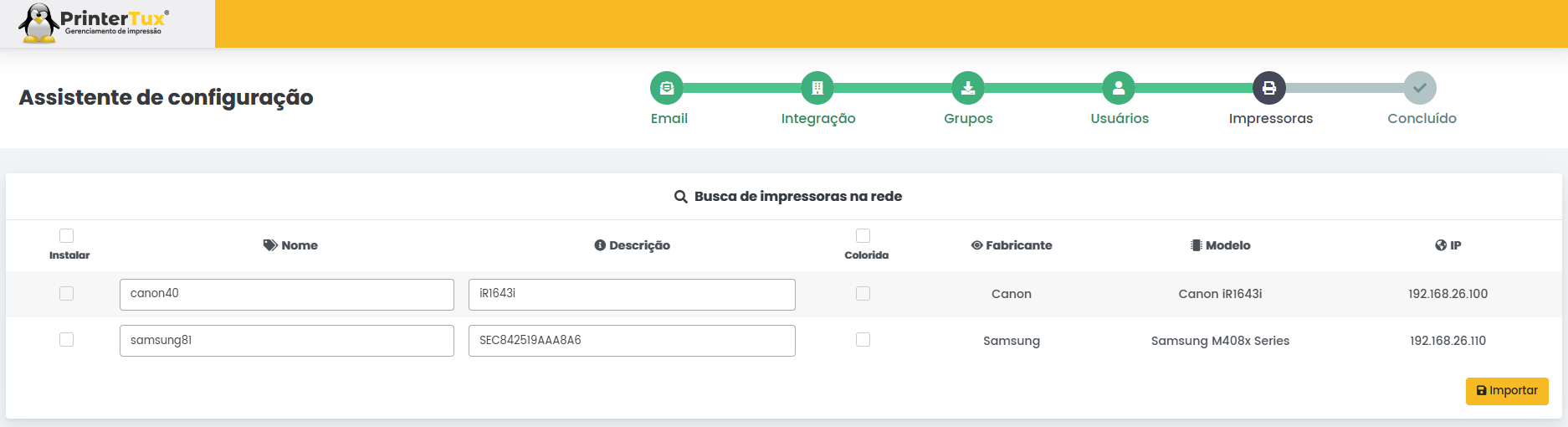Toggle the Instalar select-all checkbox in header
The width and height of the screenshot is (1568, 427).
click(67, 236)
